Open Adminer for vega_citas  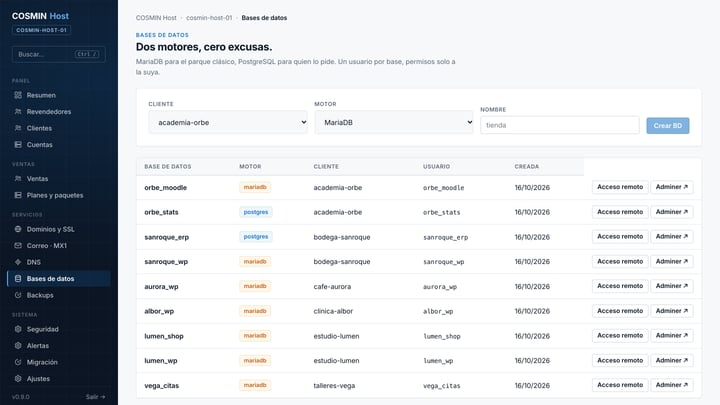click(671, 385)
